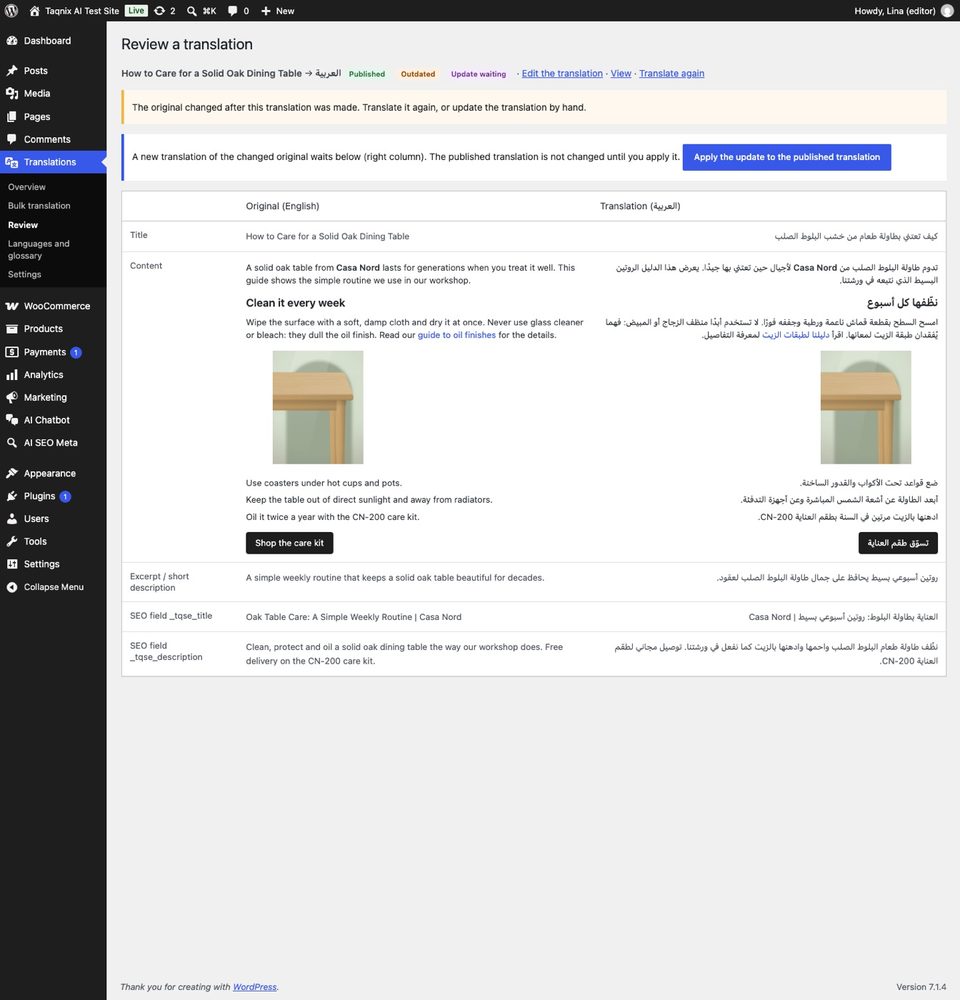Click the Products archive icon
The height and width of the screenshot is (1000, 960).
click(12, 329)
